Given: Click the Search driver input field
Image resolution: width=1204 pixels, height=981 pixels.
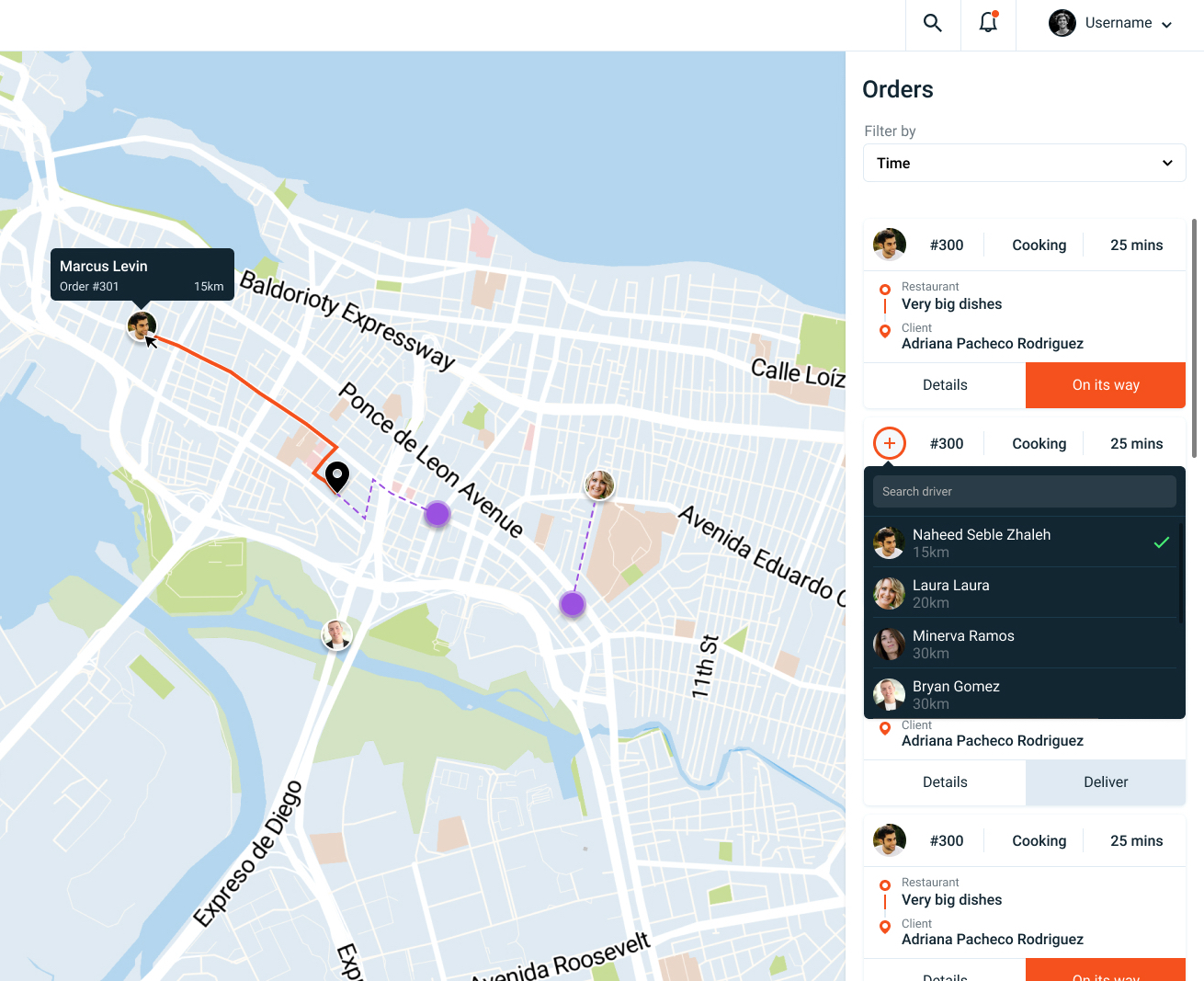Looking at the screenshot, I should pyautogui.click(x=1024, y=492).
